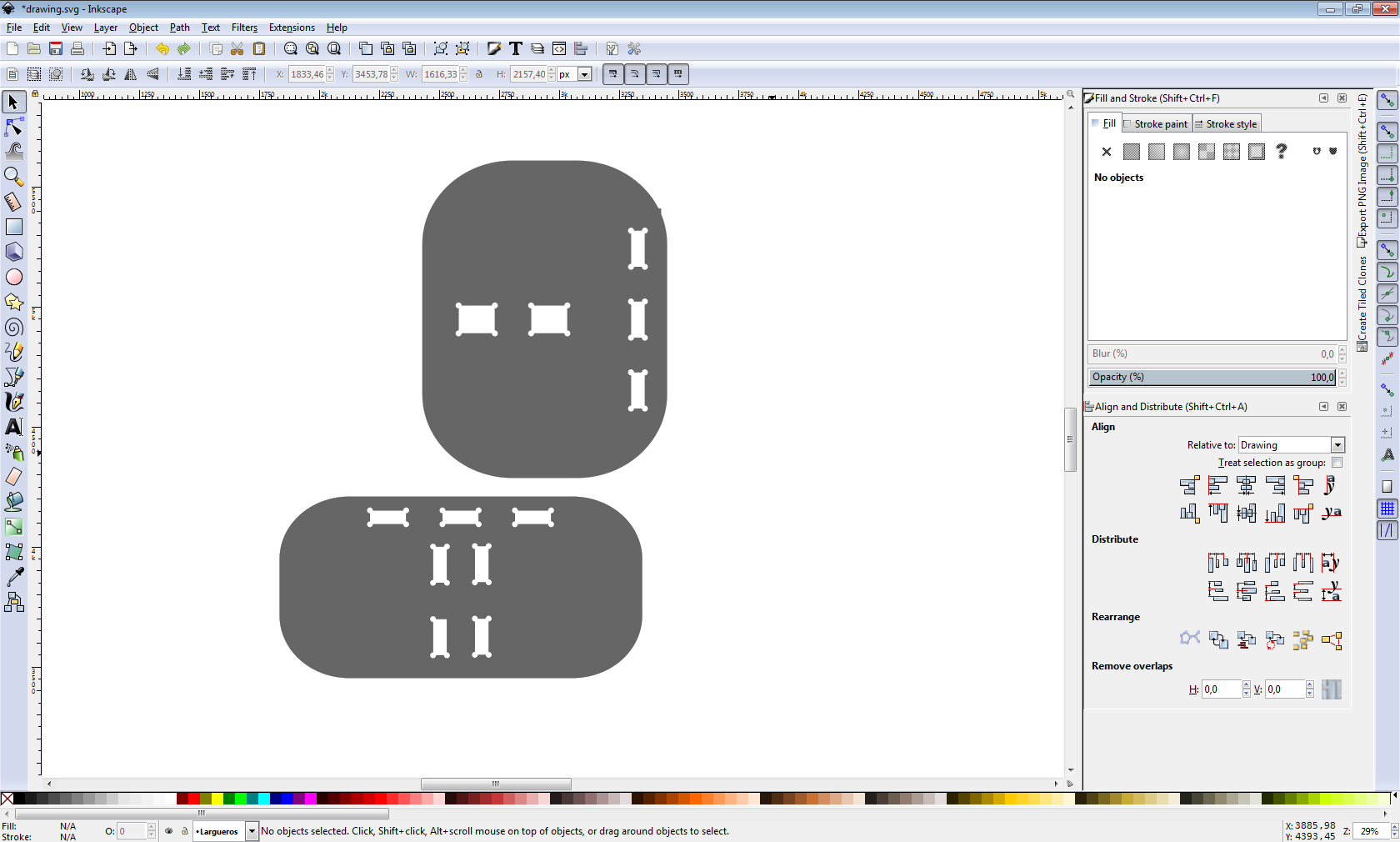This screenshot has width=1400, height=842.
Task: Toggle layer visibility eye in status bar
Action: [x=169, y=831]
